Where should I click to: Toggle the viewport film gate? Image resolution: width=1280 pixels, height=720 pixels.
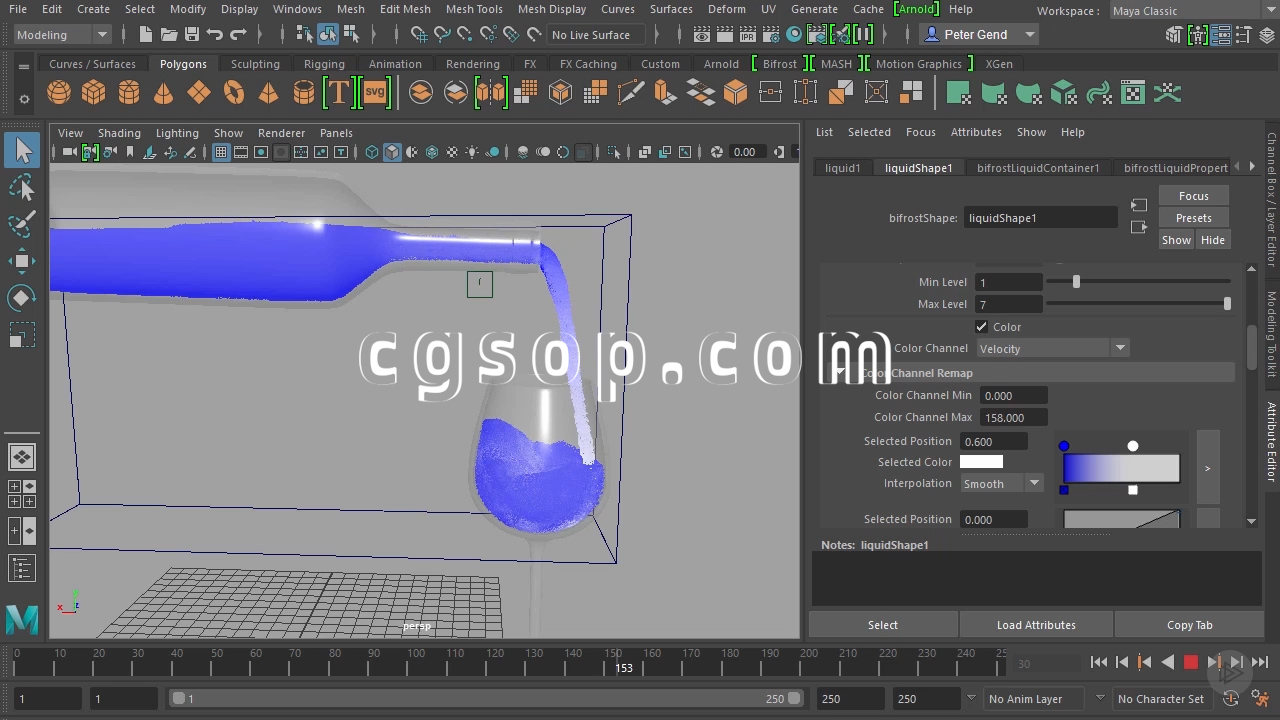click(241, 152)
